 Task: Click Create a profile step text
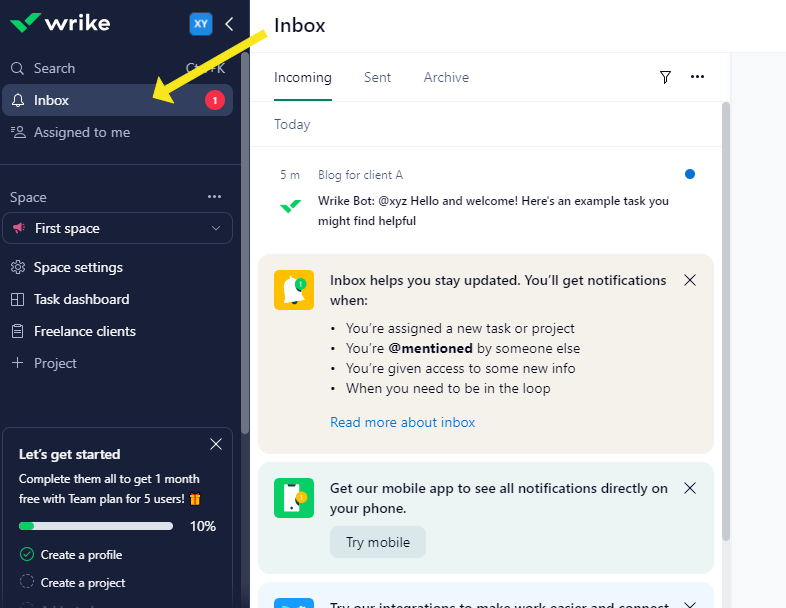81,555
